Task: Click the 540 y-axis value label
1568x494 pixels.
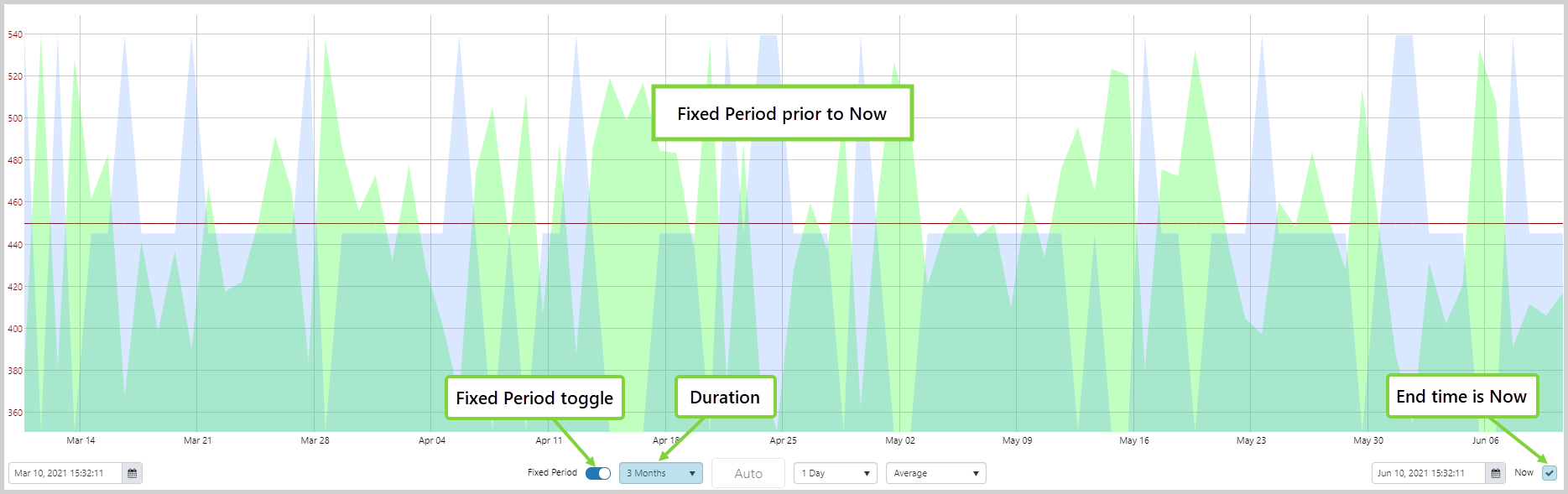Action: [15, 34]
